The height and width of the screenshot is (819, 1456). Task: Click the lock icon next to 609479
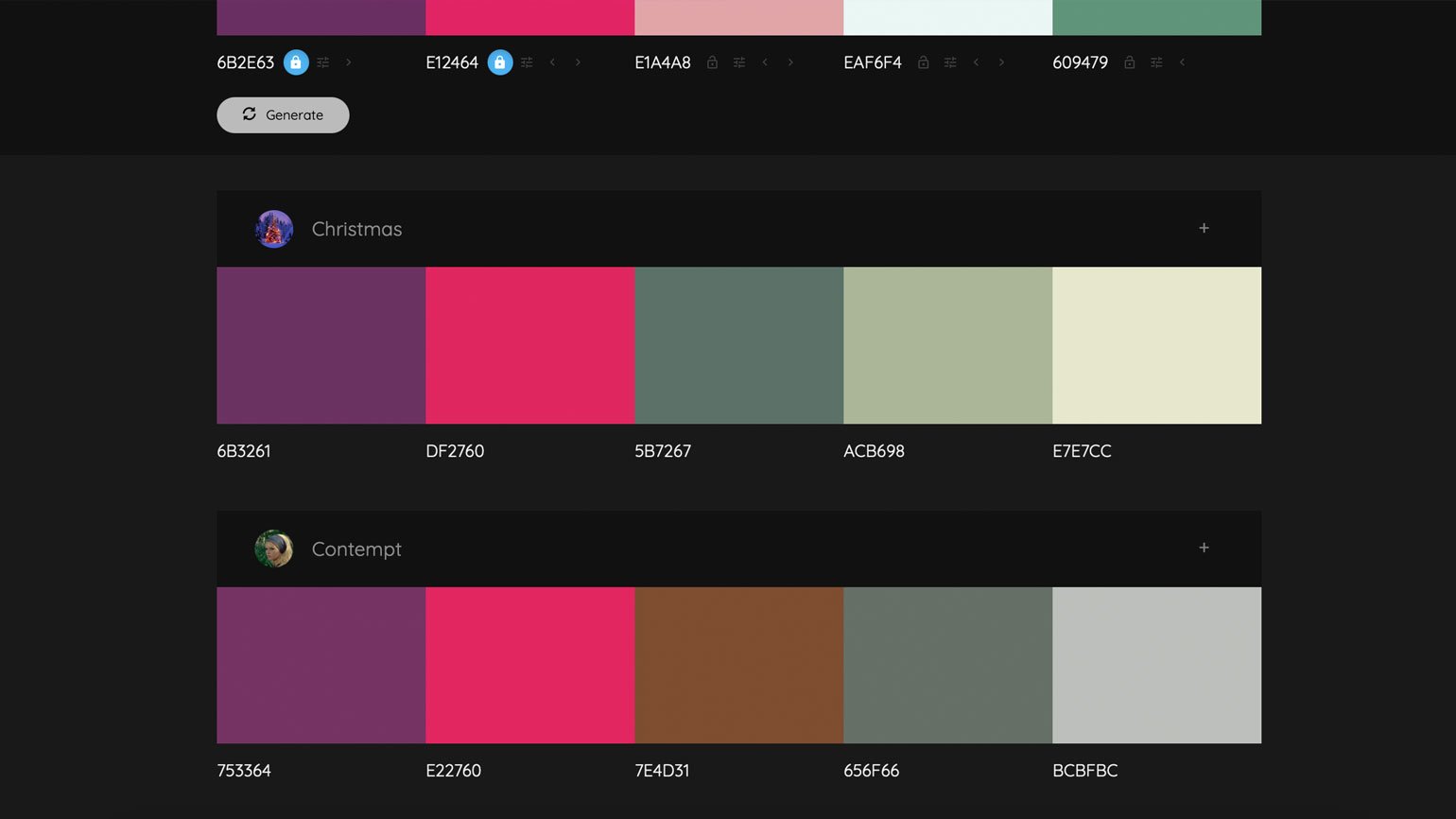pyautogui.click(x=1129, y=62)
